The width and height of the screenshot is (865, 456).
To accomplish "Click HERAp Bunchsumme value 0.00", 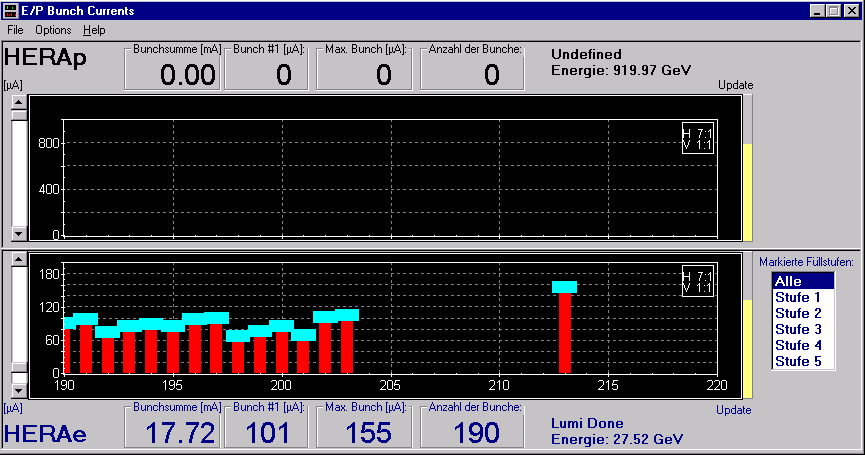I will [x=188, y=74].
